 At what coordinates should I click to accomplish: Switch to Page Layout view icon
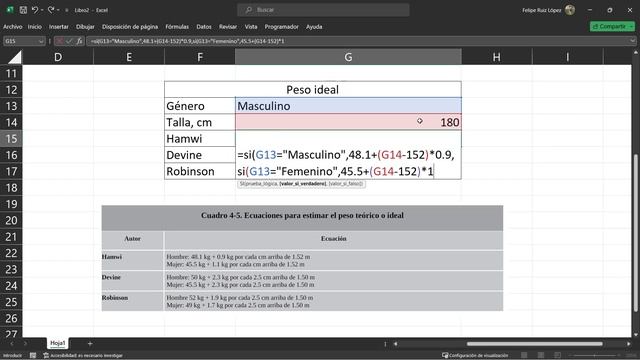pos(541,356)
